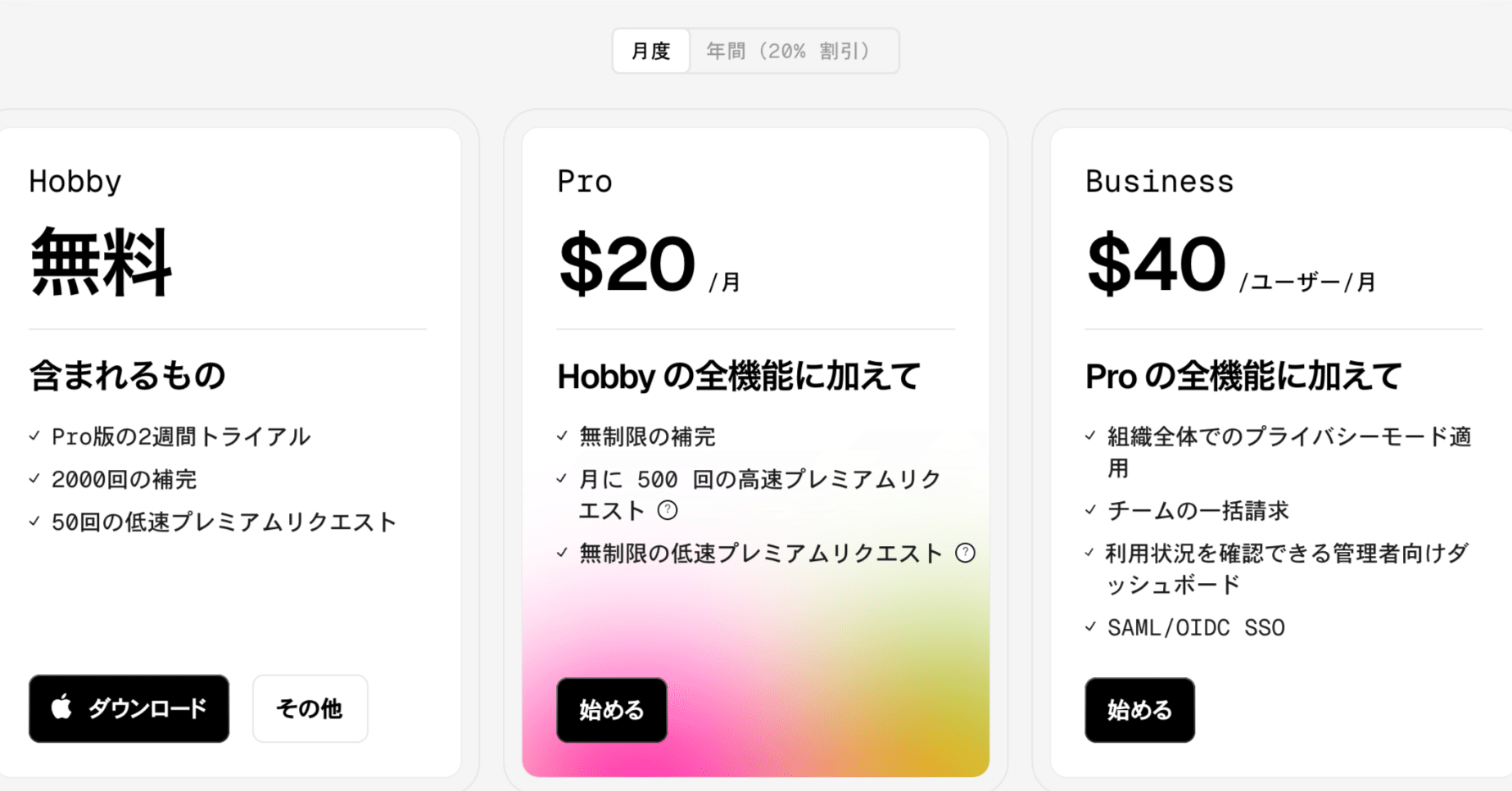Click the checkmark beside Pro版の2週間トライアル
This screenshot has width=1512, height=791.
tap(34, 436)
